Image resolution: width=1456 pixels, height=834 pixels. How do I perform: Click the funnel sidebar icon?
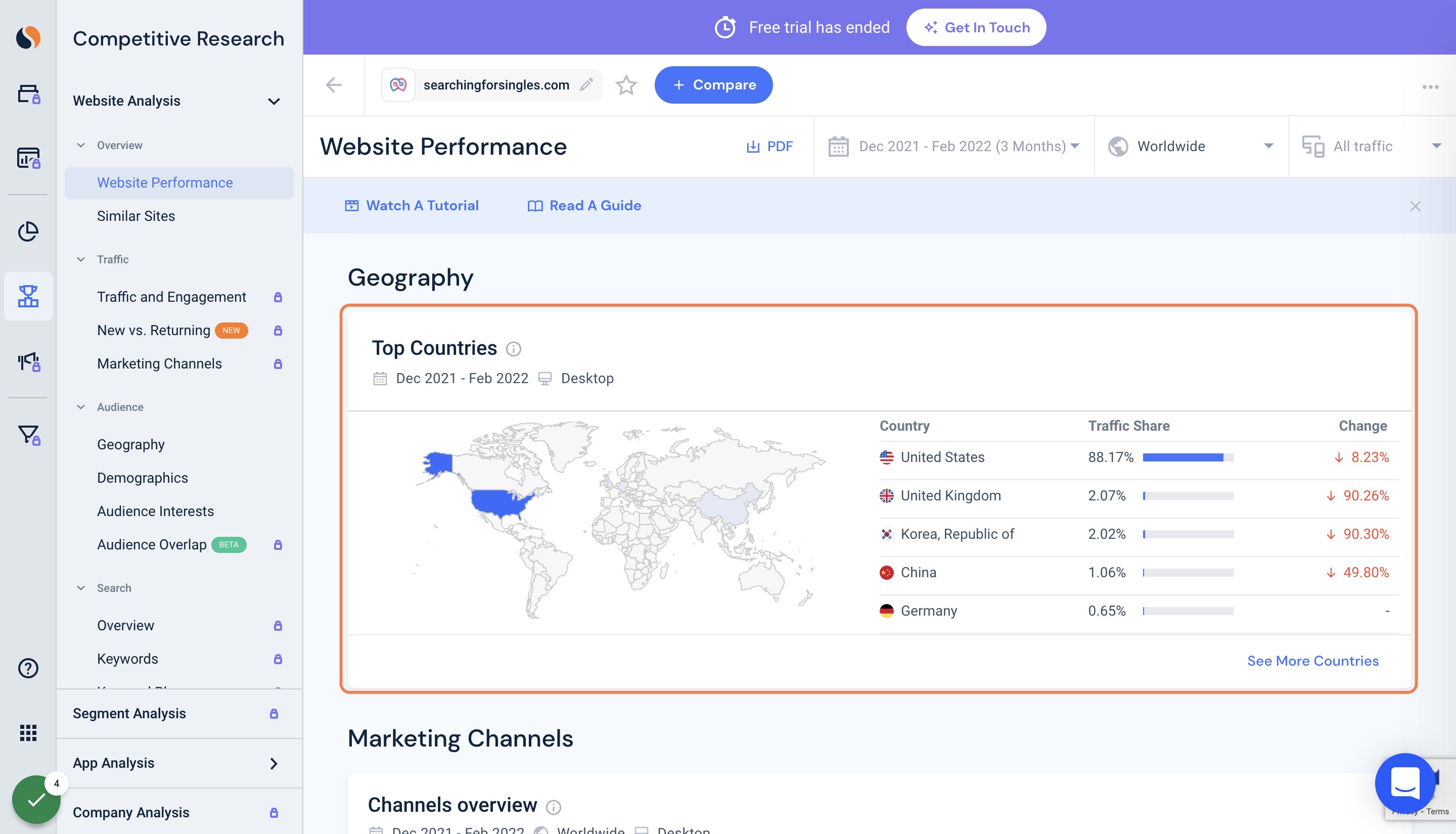click(27, 435)
